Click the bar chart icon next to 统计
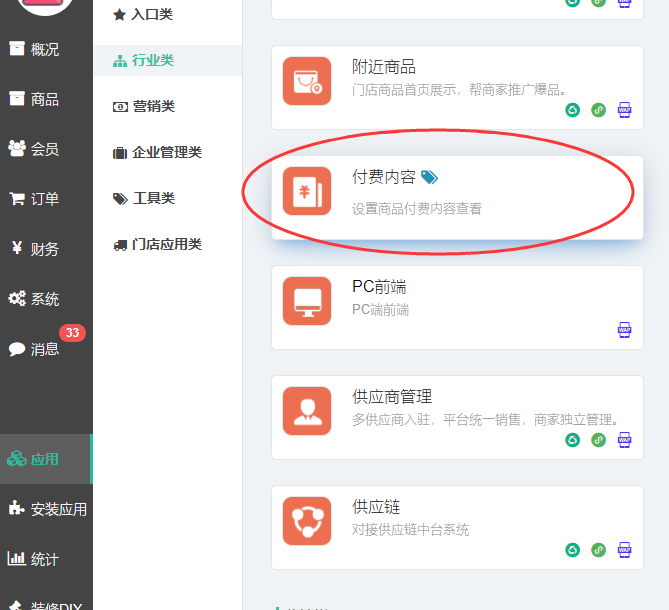This screenshot has width=669, height=610. pyautogui.click(x=17, y=558)
